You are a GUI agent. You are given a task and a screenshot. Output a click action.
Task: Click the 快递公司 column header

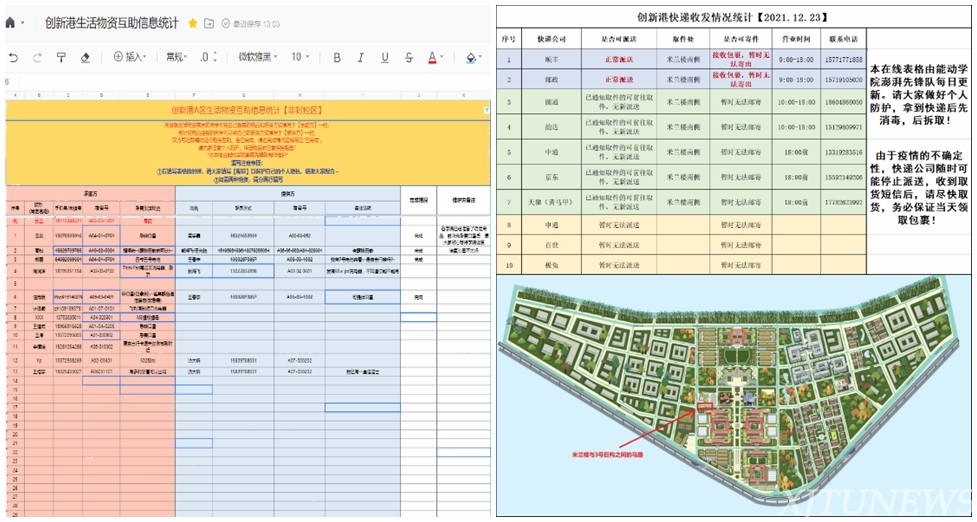click(551, 39)
